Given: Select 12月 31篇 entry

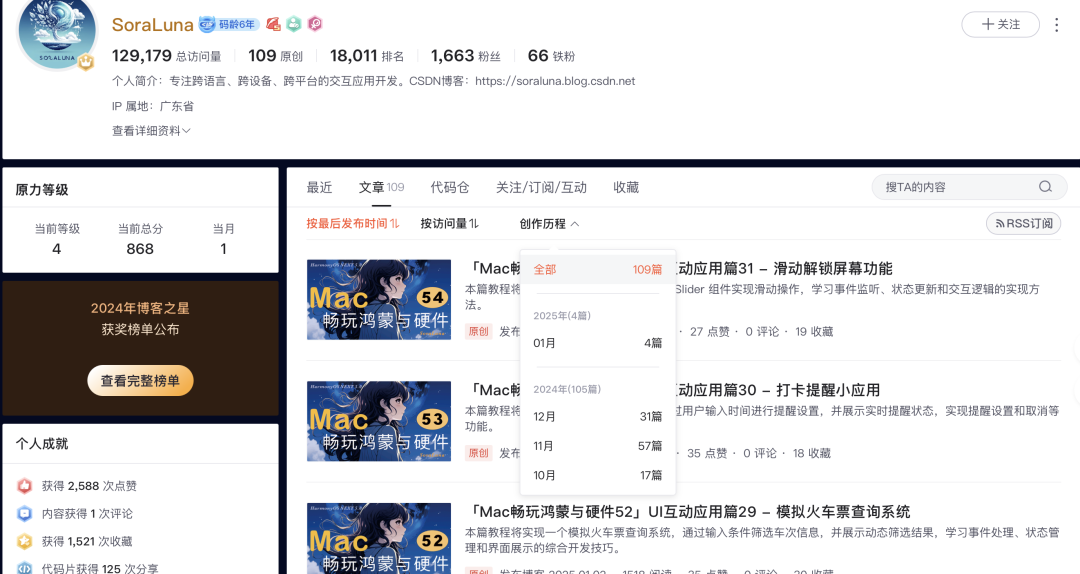Looking at the screenshot, I should pyautogui.click(x=598, y=417).
